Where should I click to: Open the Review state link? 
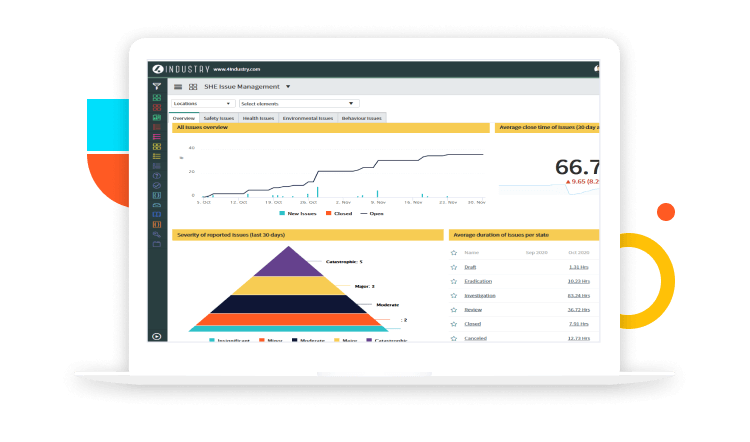(473, 310)
